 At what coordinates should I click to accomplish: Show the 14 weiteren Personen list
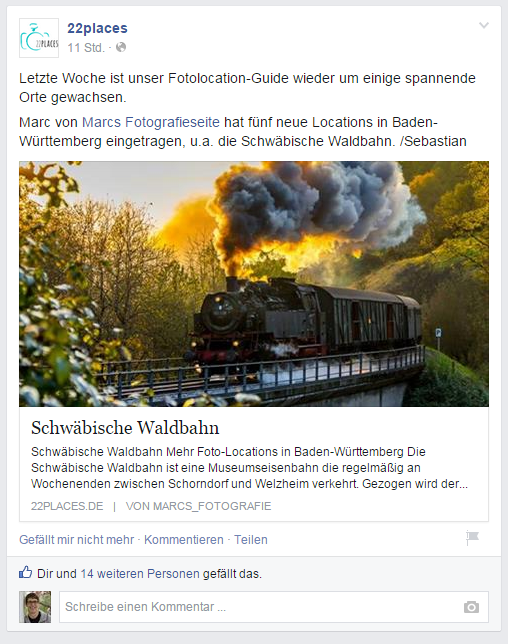coord(140,574)
